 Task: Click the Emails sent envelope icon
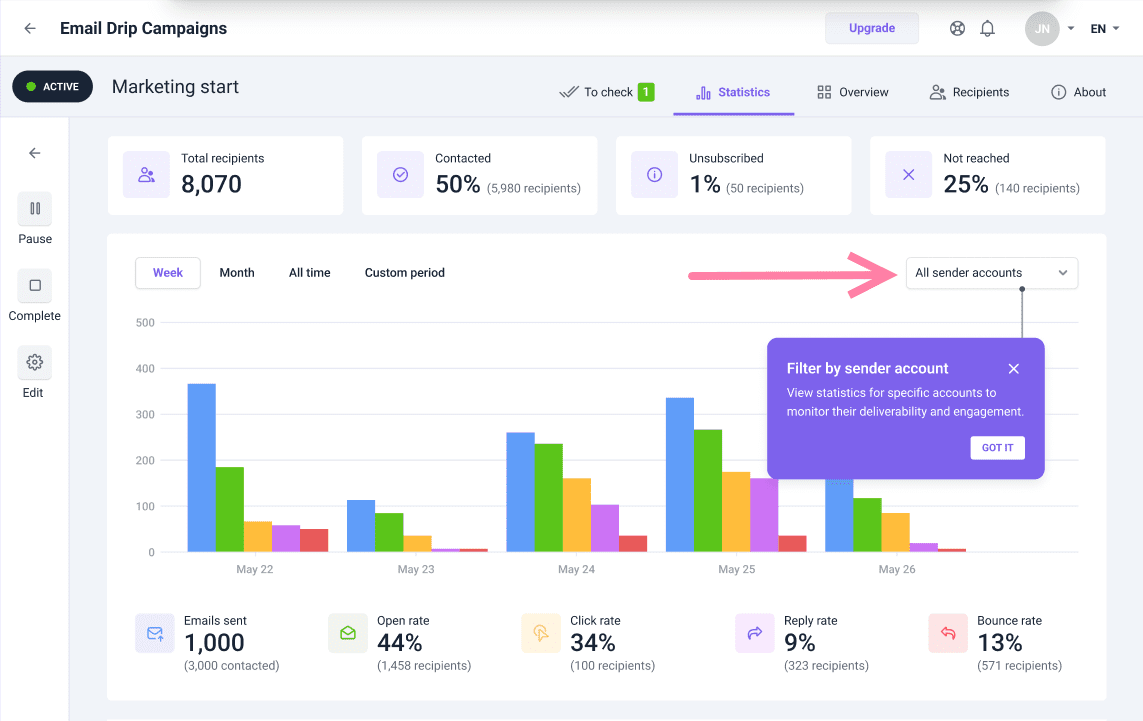[x=155, y=633]
